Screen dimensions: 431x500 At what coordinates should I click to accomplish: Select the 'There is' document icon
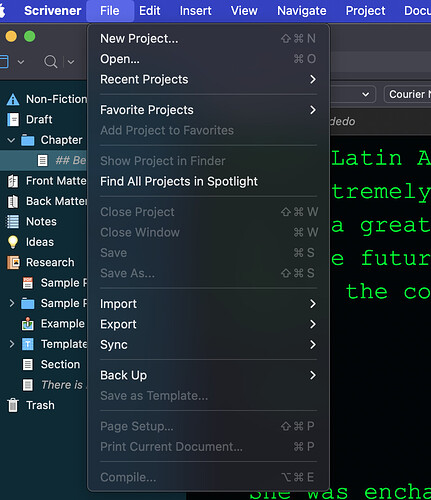click(28, 385)
